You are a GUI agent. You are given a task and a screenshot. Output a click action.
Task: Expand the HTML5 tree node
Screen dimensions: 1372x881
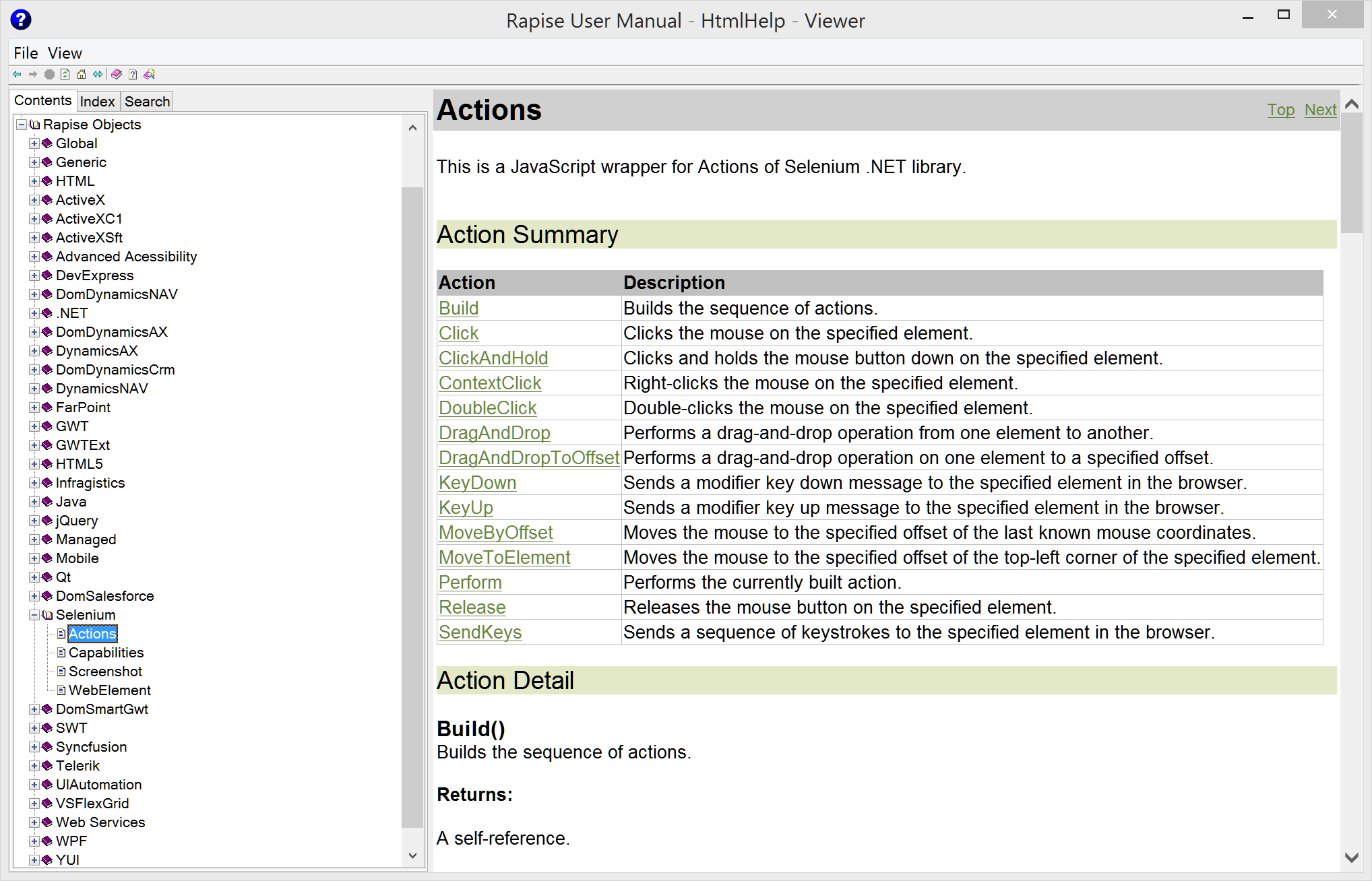point(34,464)
